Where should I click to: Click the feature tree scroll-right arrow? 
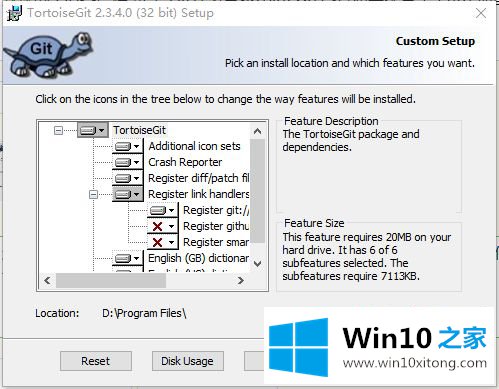coord(241,280)
